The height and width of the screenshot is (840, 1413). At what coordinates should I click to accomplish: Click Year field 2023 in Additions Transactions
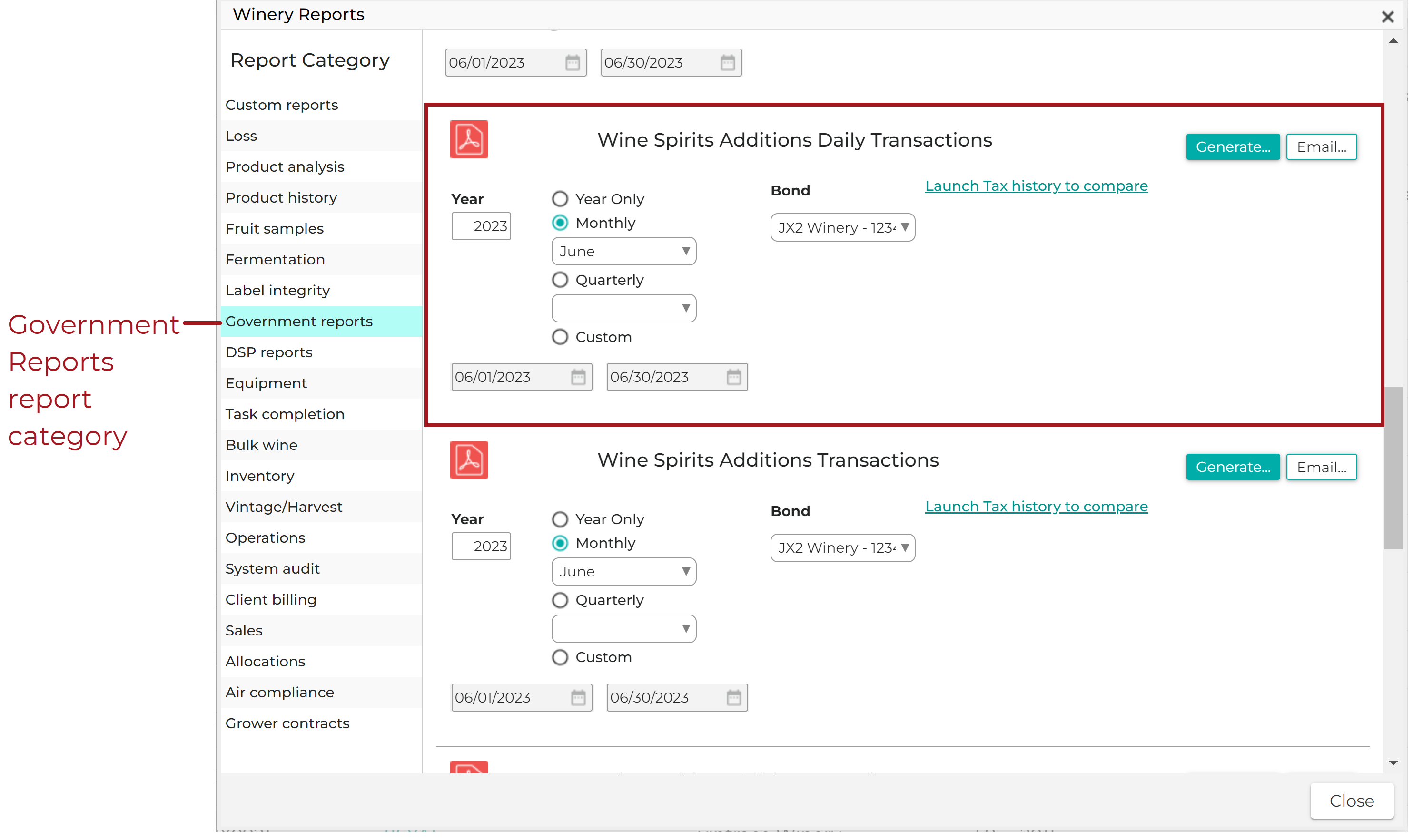(481, 547)
